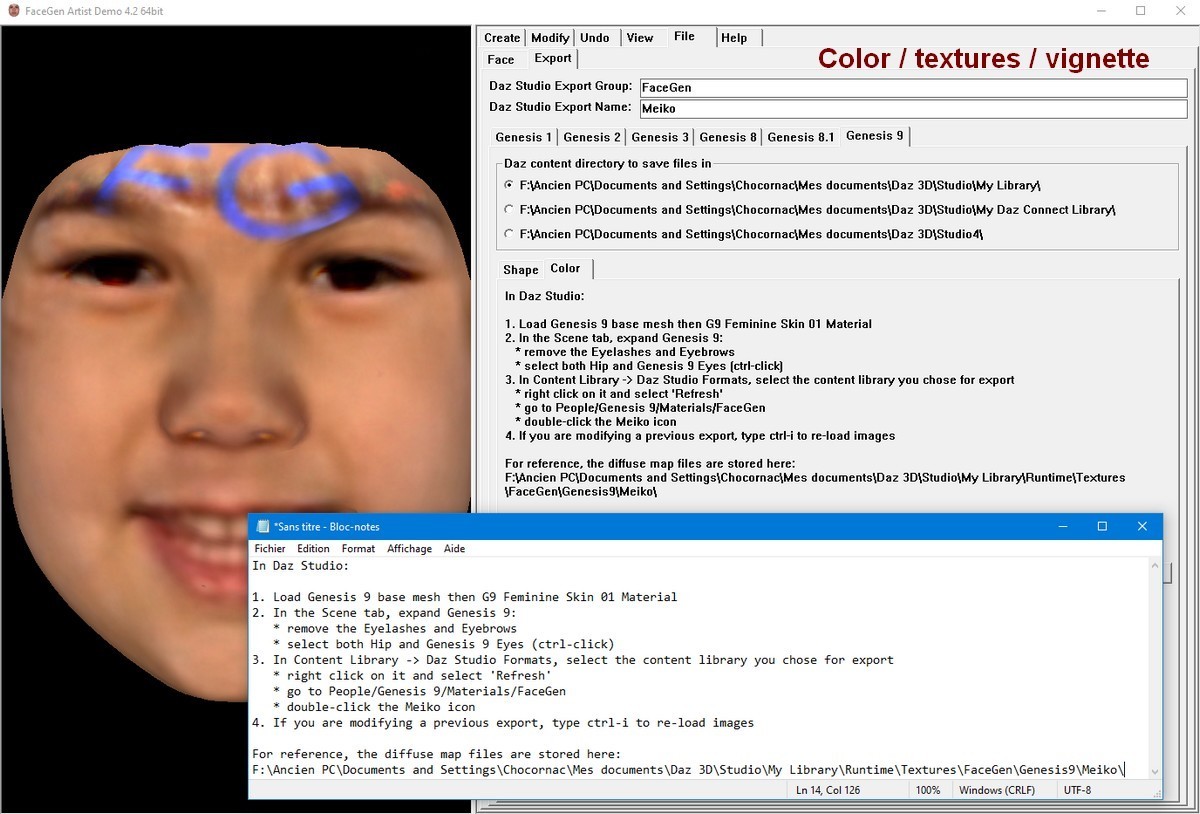
Task: Click 'double-click the Meiko icon' line in Bloc-notes
Action: pos(374,707)
